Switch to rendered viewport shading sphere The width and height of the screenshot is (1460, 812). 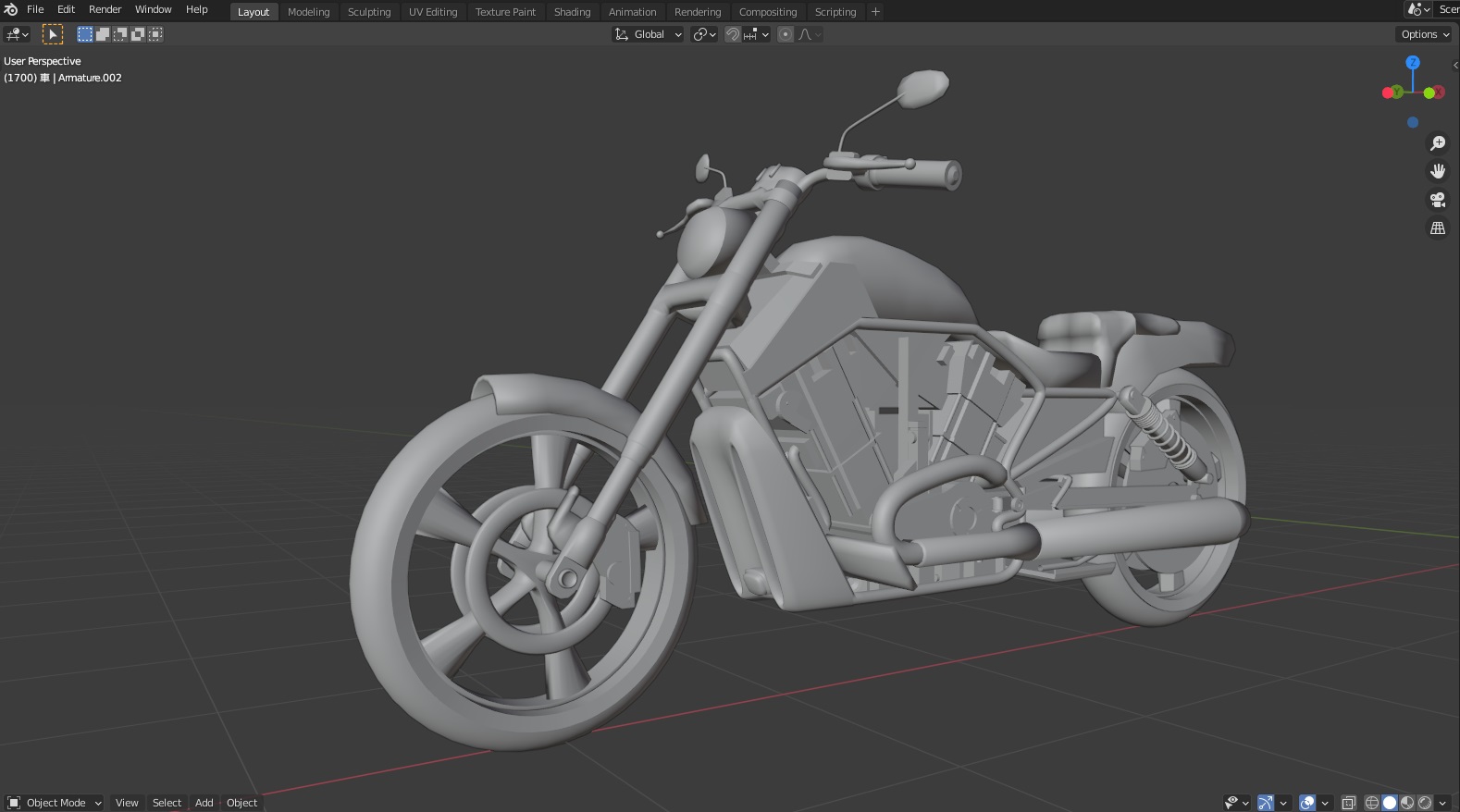tap(1425, 803)
